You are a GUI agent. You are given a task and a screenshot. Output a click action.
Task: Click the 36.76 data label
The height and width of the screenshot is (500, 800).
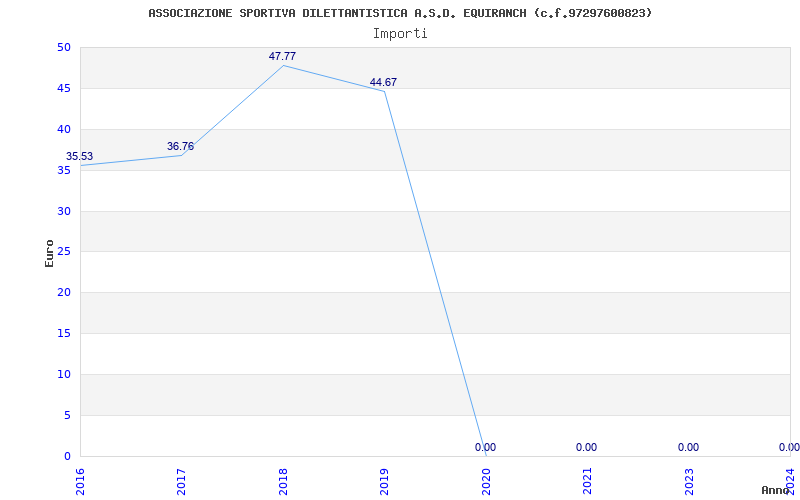[180, 146]
